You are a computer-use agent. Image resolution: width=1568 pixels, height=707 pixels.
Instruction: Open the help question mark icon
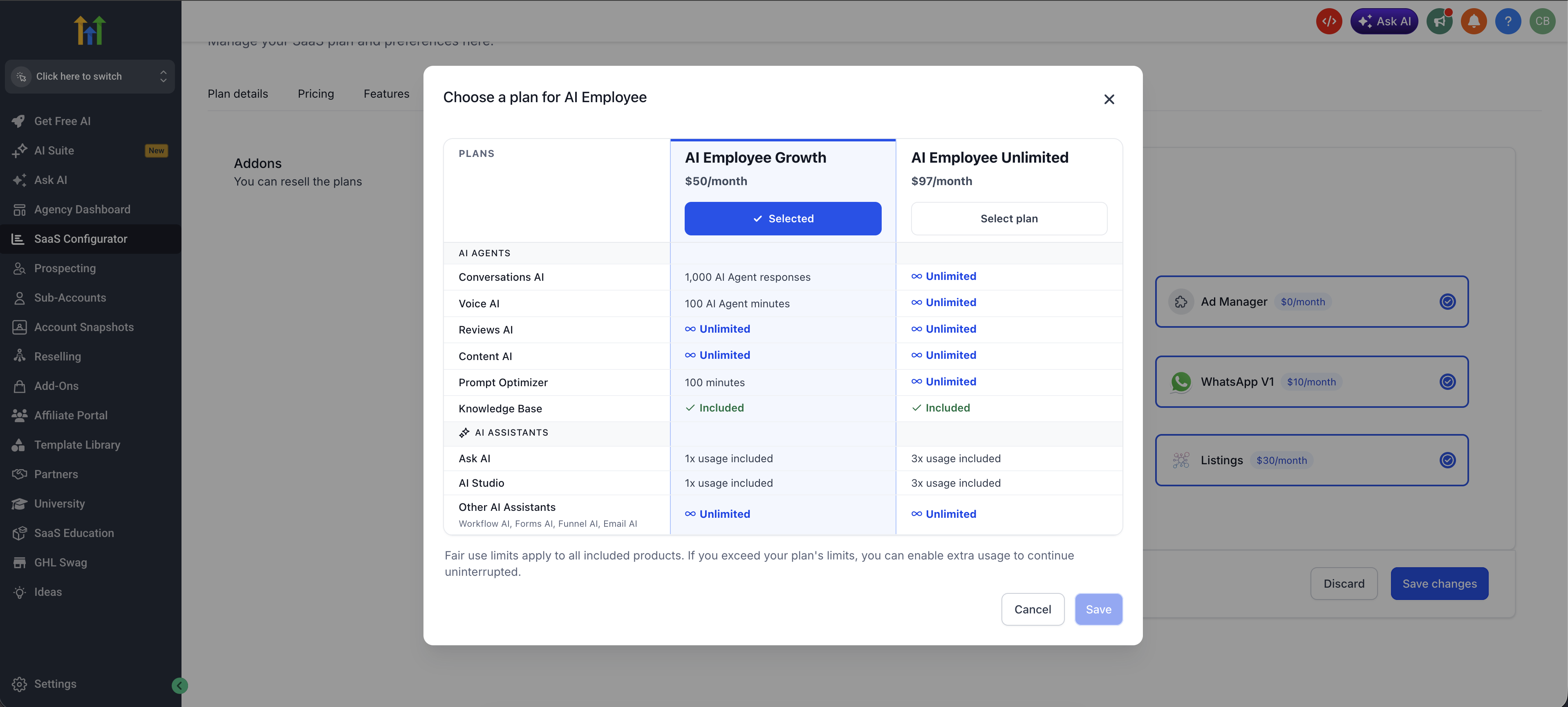(x=1508, y=21)
